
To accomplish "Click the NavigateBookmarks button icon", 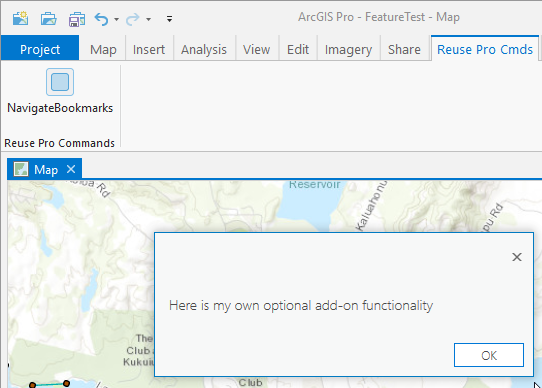I will 60,82.
